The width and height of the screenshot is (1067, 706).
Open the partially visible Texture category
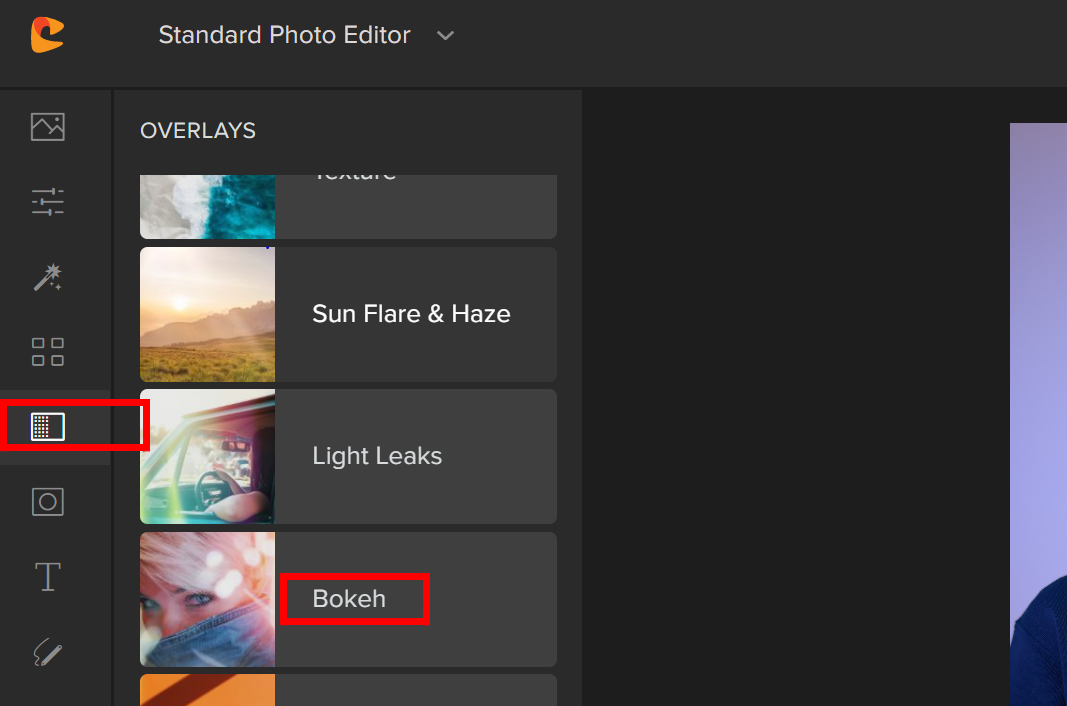pyautogui.click(x=414, y=205)
